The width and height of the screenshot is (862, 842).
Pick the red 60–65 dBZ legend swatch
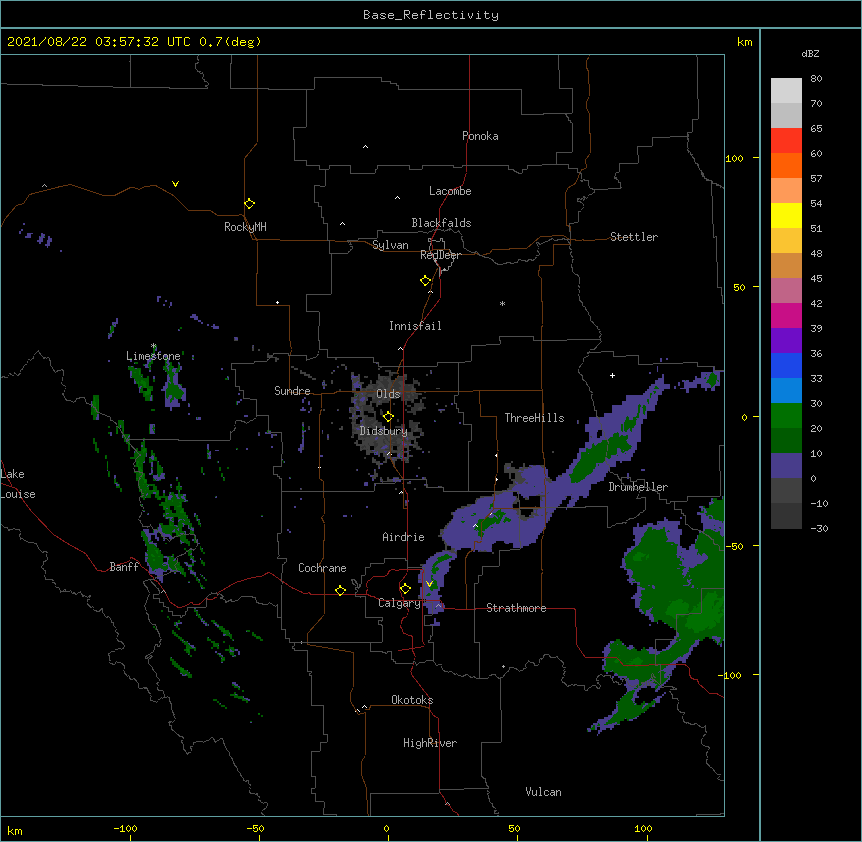[x=786, y=141]
